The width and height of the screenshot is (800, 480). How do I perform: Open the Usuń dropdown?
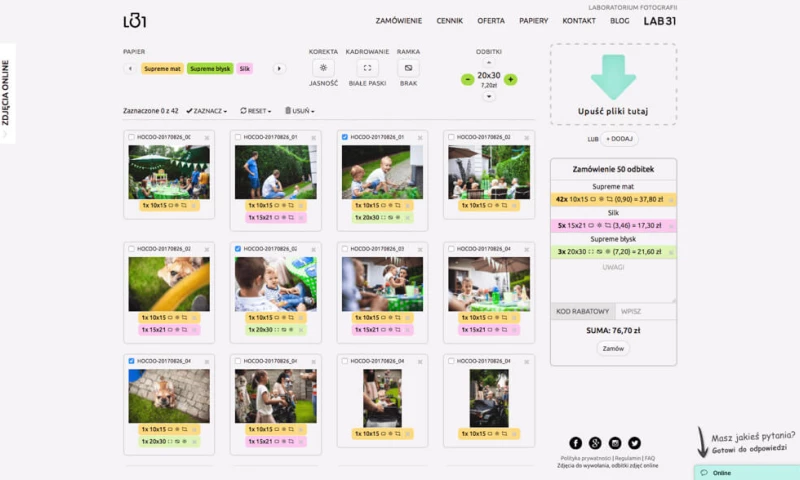coord(300,111)
